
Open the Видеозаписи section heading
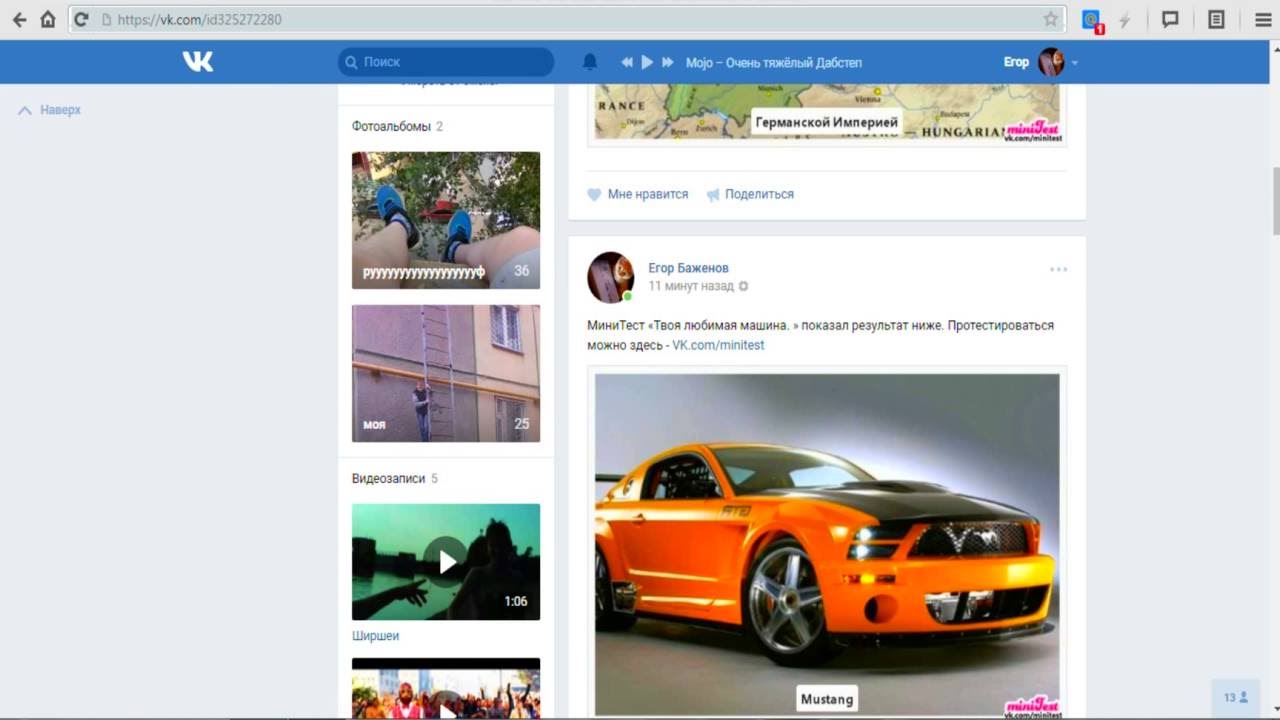click(x=388, y=478)
